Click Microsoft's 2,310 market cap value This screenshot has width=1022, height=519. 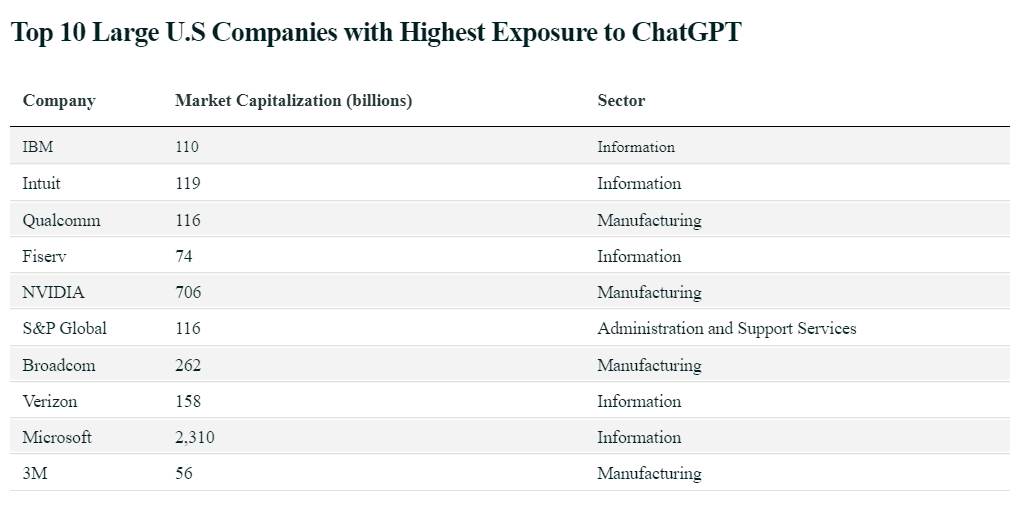[x=195, y=438]
